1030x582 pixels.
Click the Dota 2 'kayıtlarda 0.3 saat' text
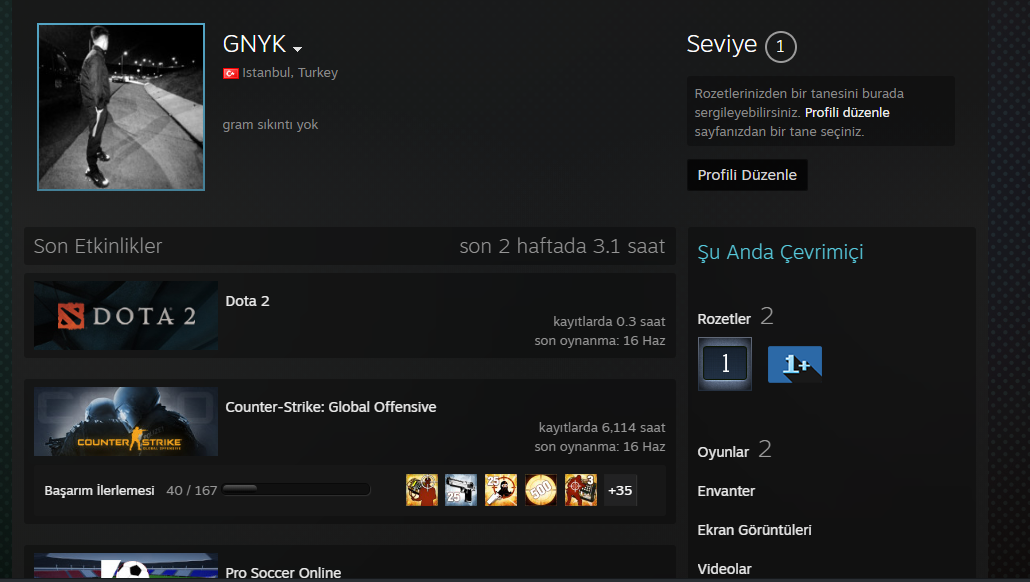click(609, 321)
